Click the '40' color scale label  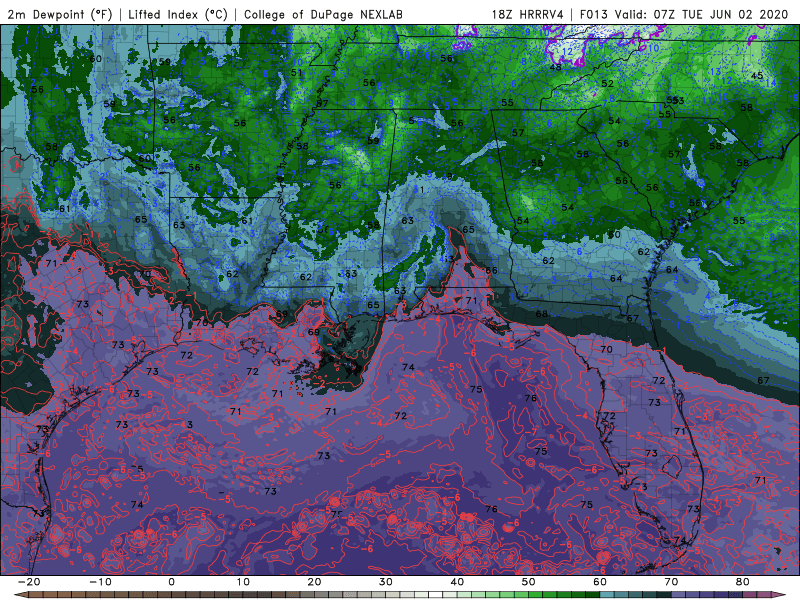457,582
